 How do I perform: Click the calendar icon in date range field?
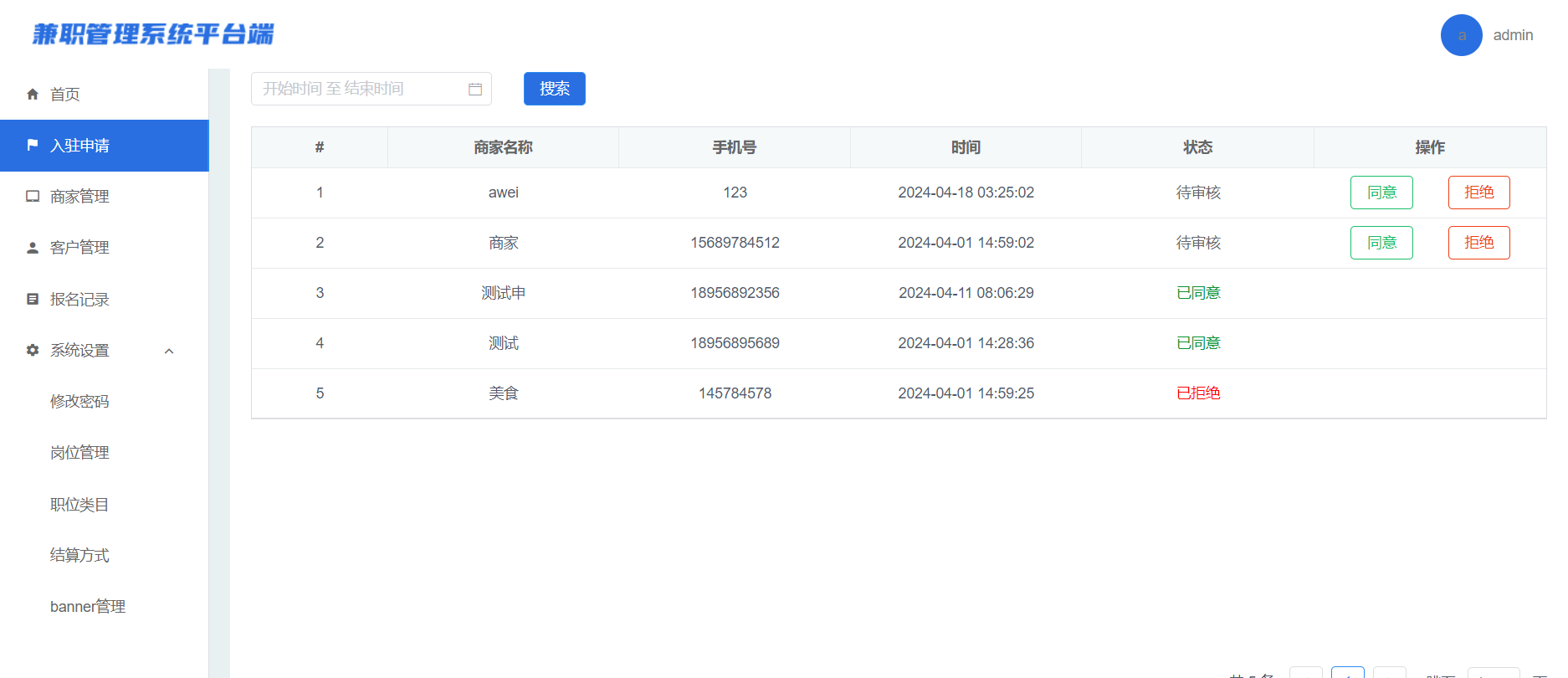pyautogui.click(x=474, y=89)
